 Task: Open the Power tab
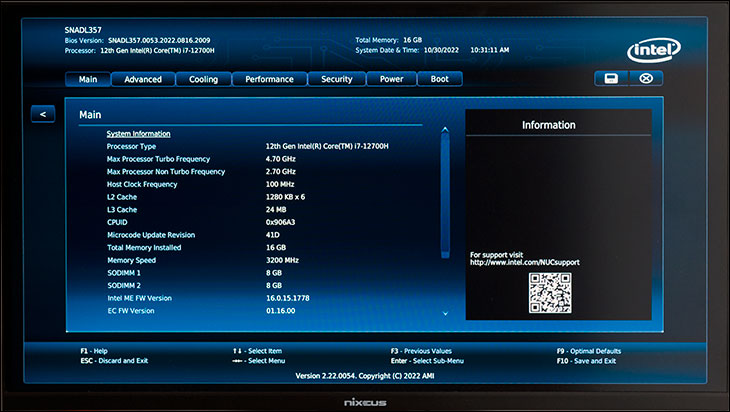click(x=392, y=79)
